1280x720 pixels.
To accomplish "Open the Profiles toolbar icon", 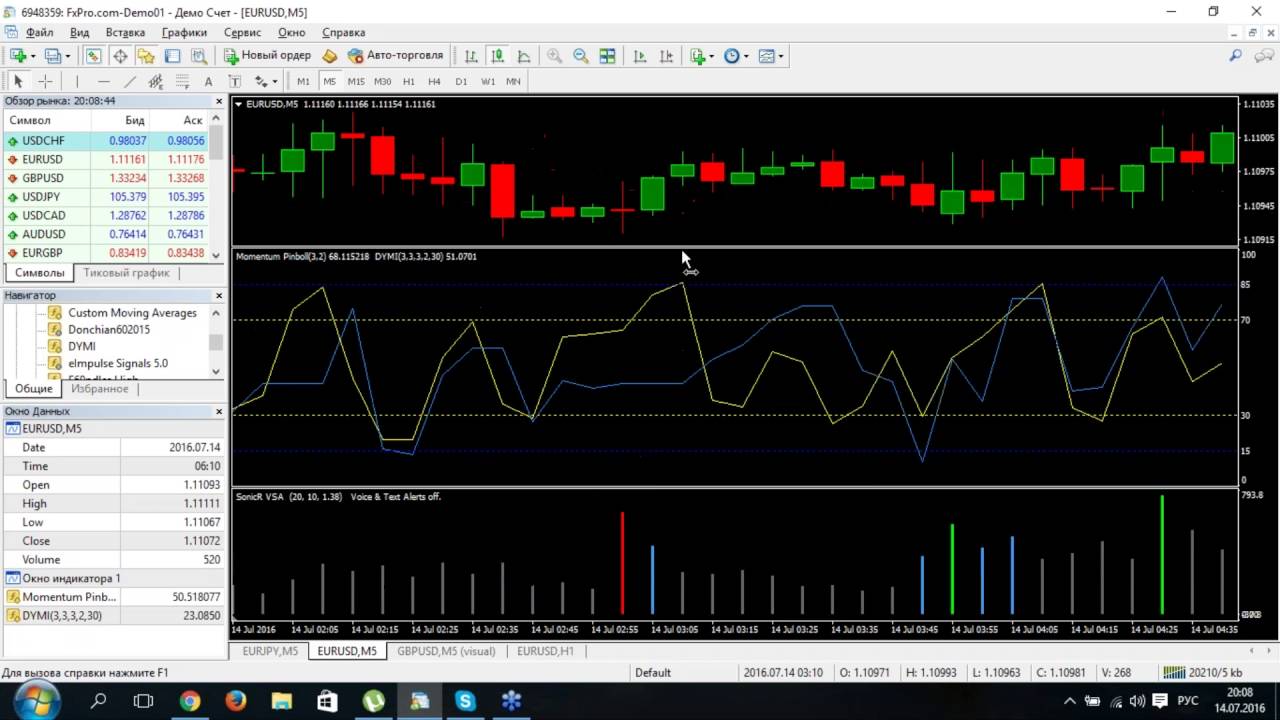I will point(53,56).
